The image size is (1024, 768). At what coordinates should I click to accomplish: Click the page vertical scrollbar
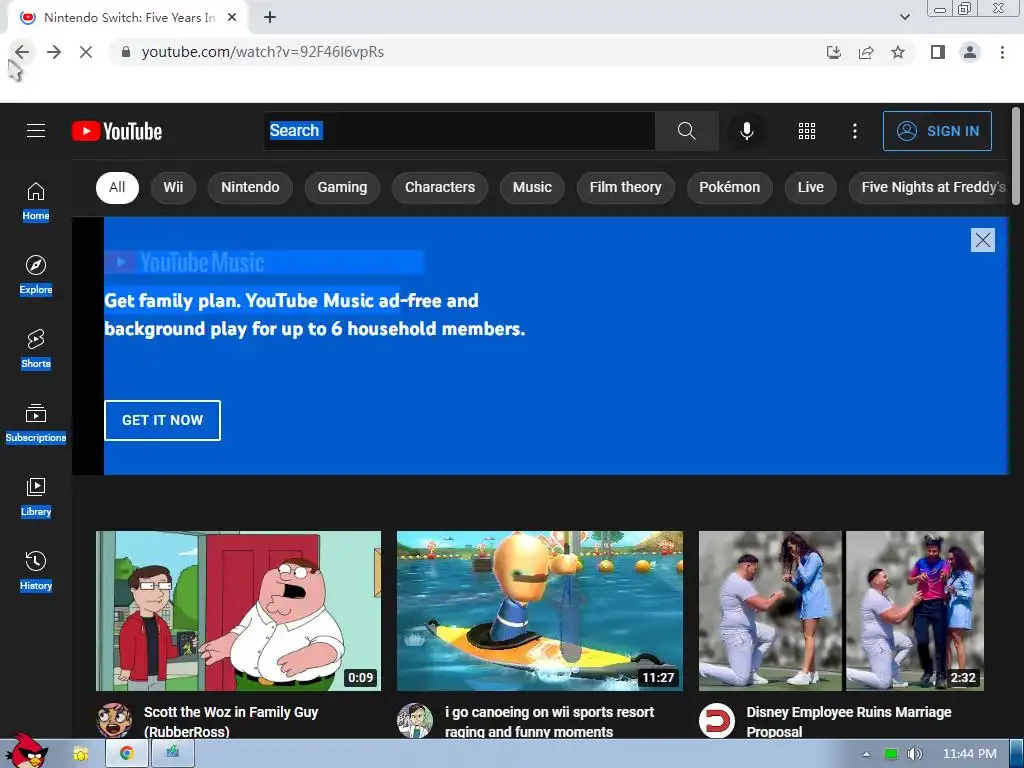point(1016,157)
